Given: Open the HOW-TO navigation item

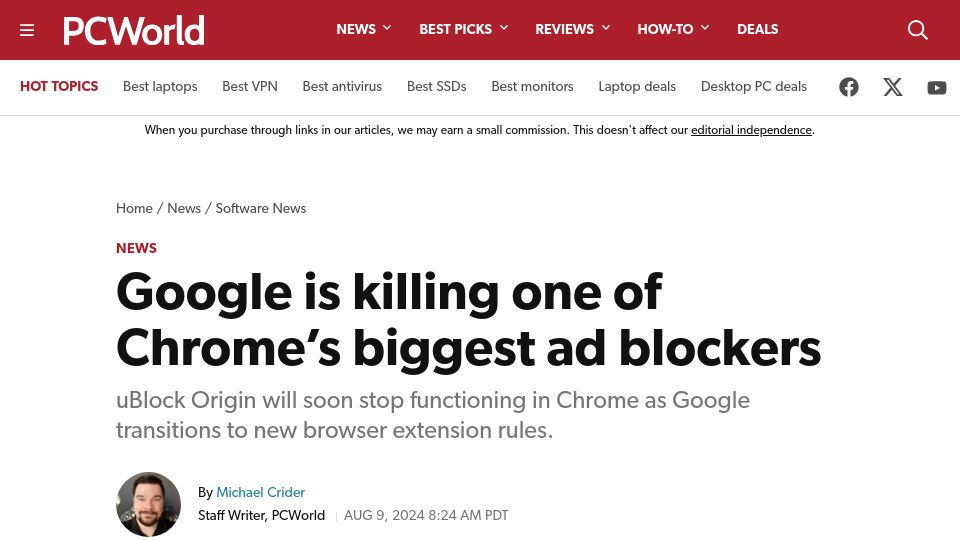Looking at the screenshot, I should 665,29.
